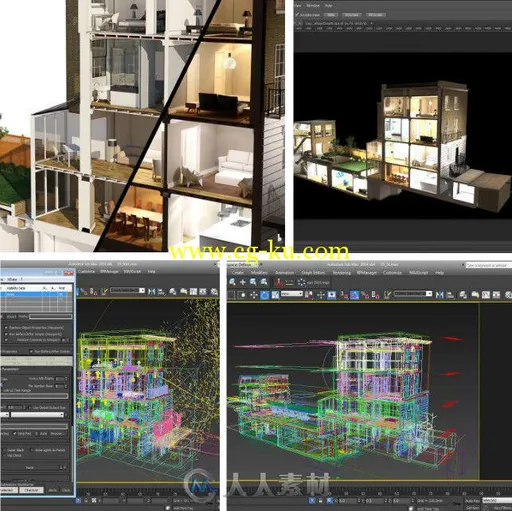Toggle the Vid Check checkbox
The image size is (512, 511).
(4, 456)
